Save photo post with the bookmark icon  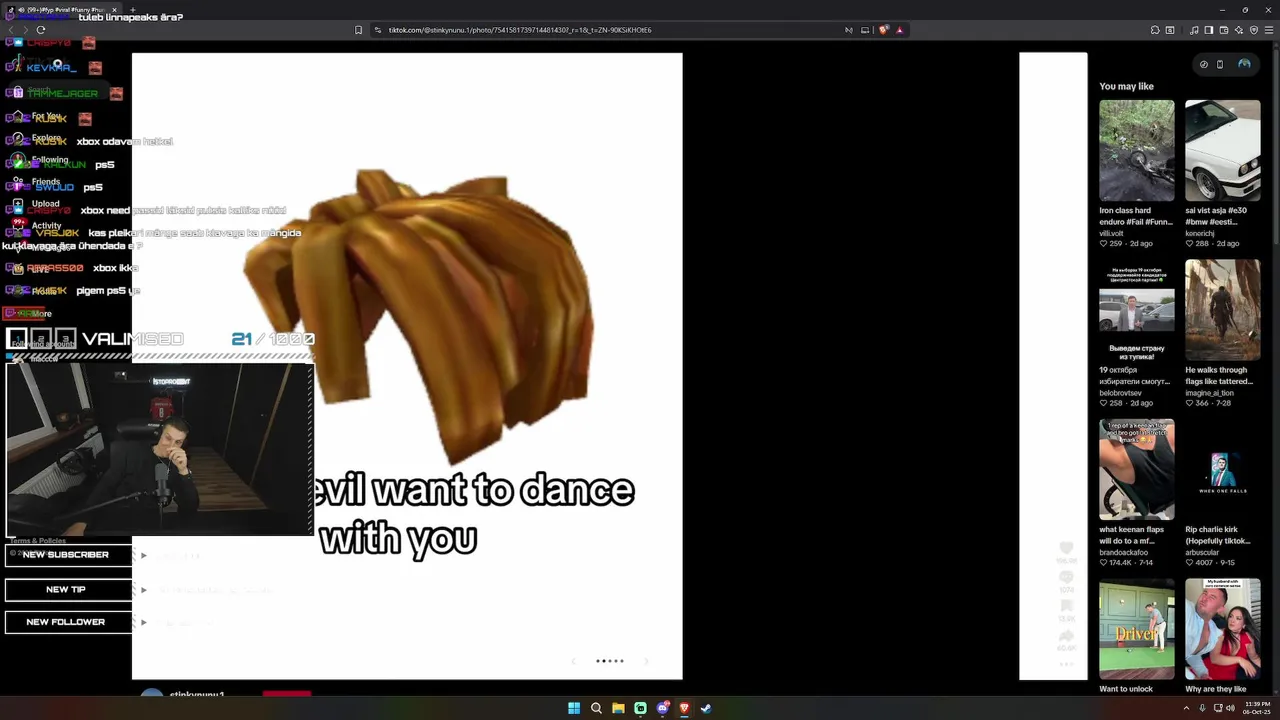(x=1066, y=606)
